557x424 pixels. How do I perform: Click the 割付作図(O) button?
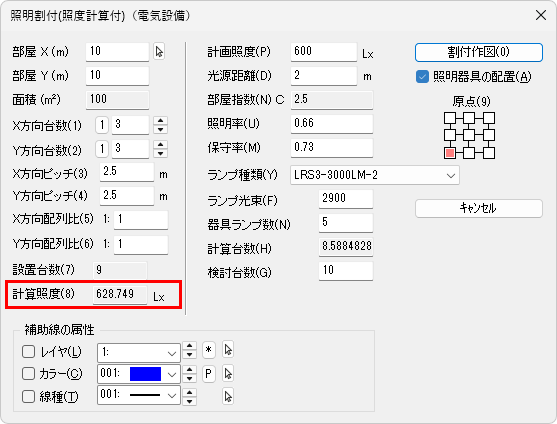pos(478,53)
